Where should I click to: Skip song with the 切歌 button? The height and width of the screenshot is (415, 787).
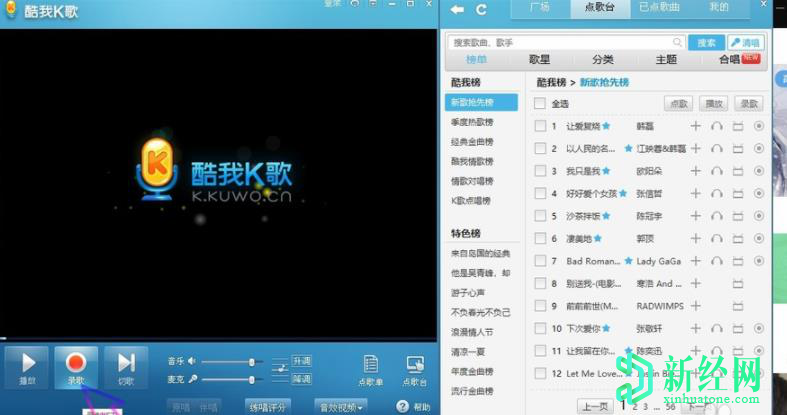[x=126, y=366]
